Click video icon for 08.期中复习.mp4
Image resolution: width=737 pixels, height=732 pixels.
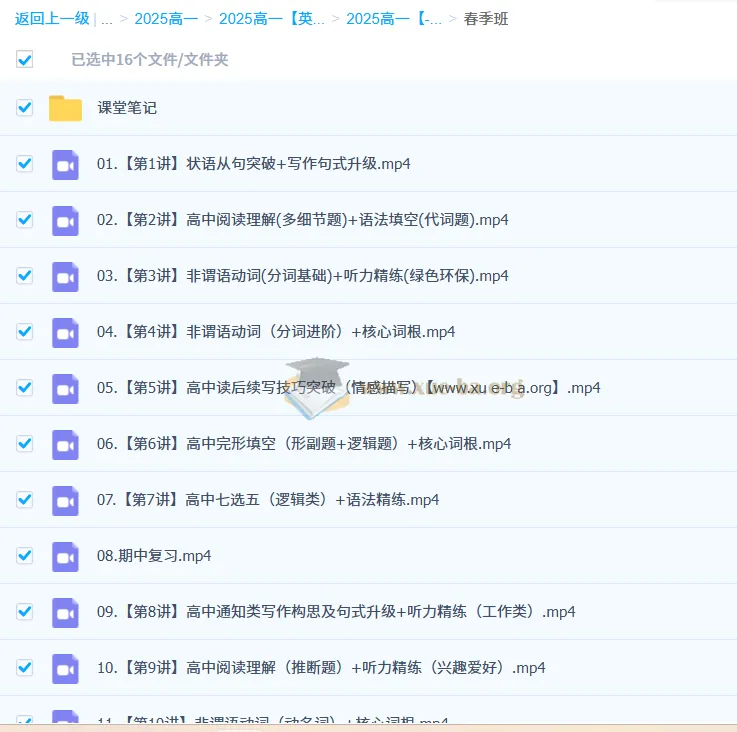coord(65,556)
